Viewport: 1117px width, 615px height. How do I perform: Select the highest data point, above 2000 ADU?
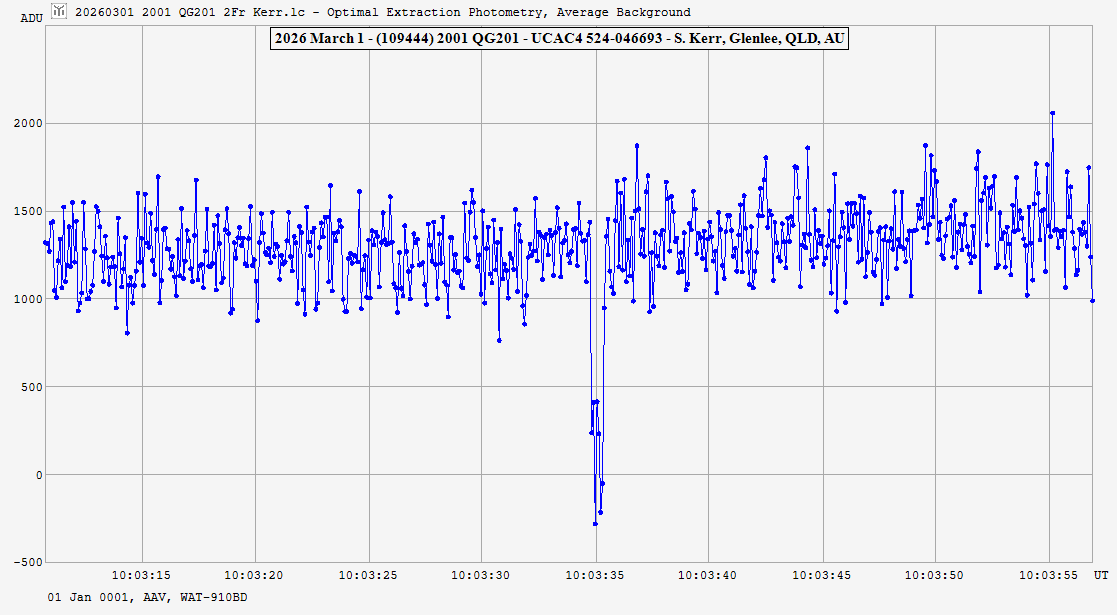[x=1053, y=113]
